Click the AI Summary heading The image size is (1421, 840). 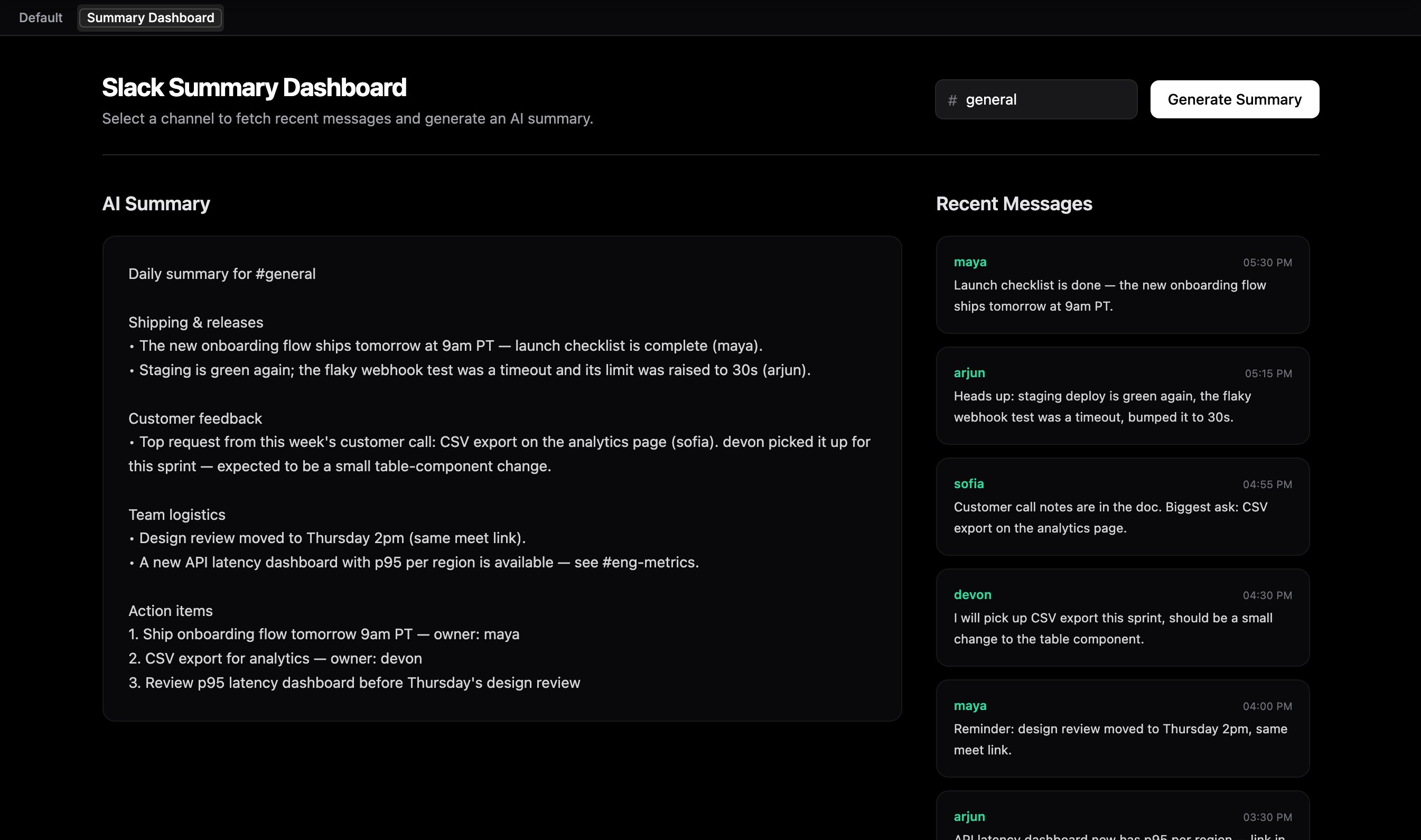pos(156,203)
